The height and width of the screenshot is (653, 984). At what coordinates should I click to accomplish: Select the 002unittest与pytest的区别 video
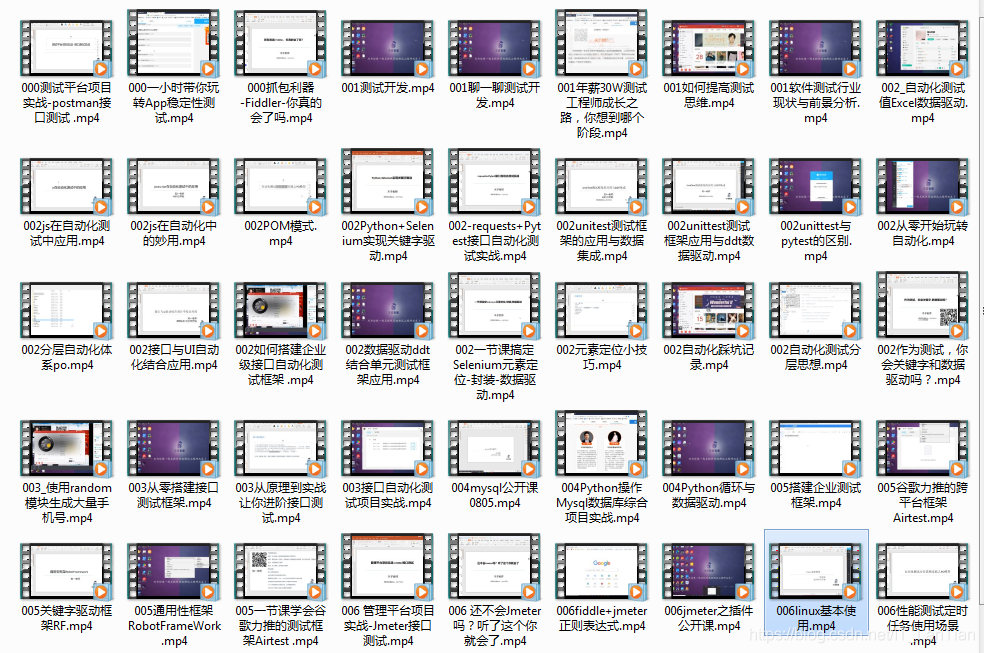click(x=815, y=185)
